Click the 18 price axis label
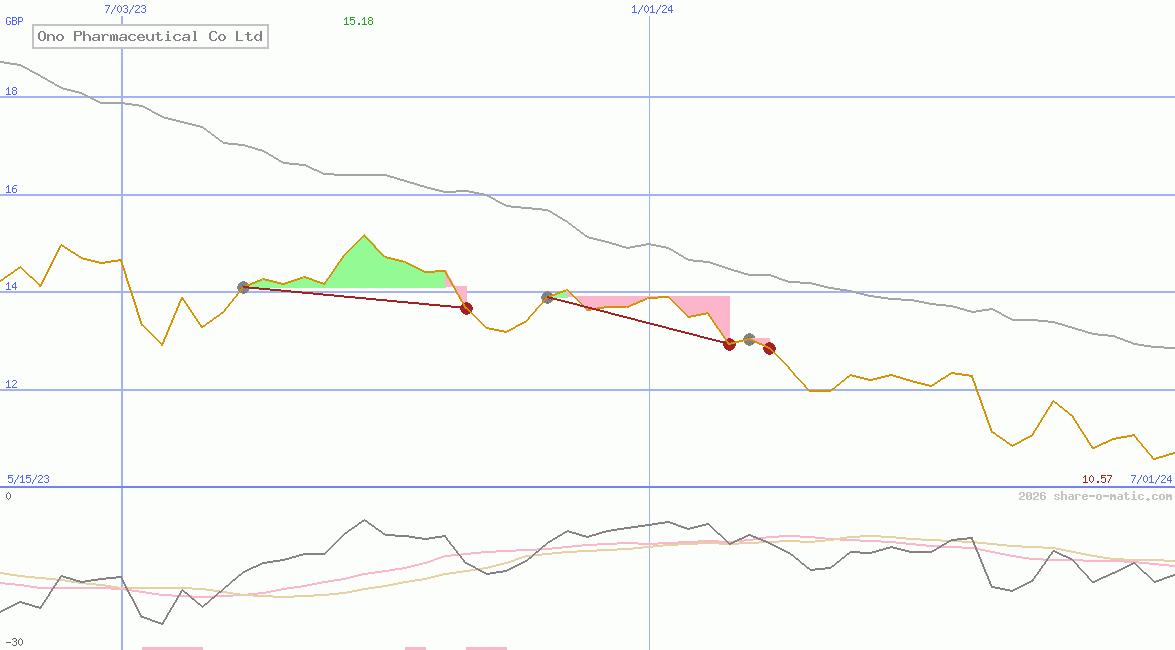 [x=11, y=91]
